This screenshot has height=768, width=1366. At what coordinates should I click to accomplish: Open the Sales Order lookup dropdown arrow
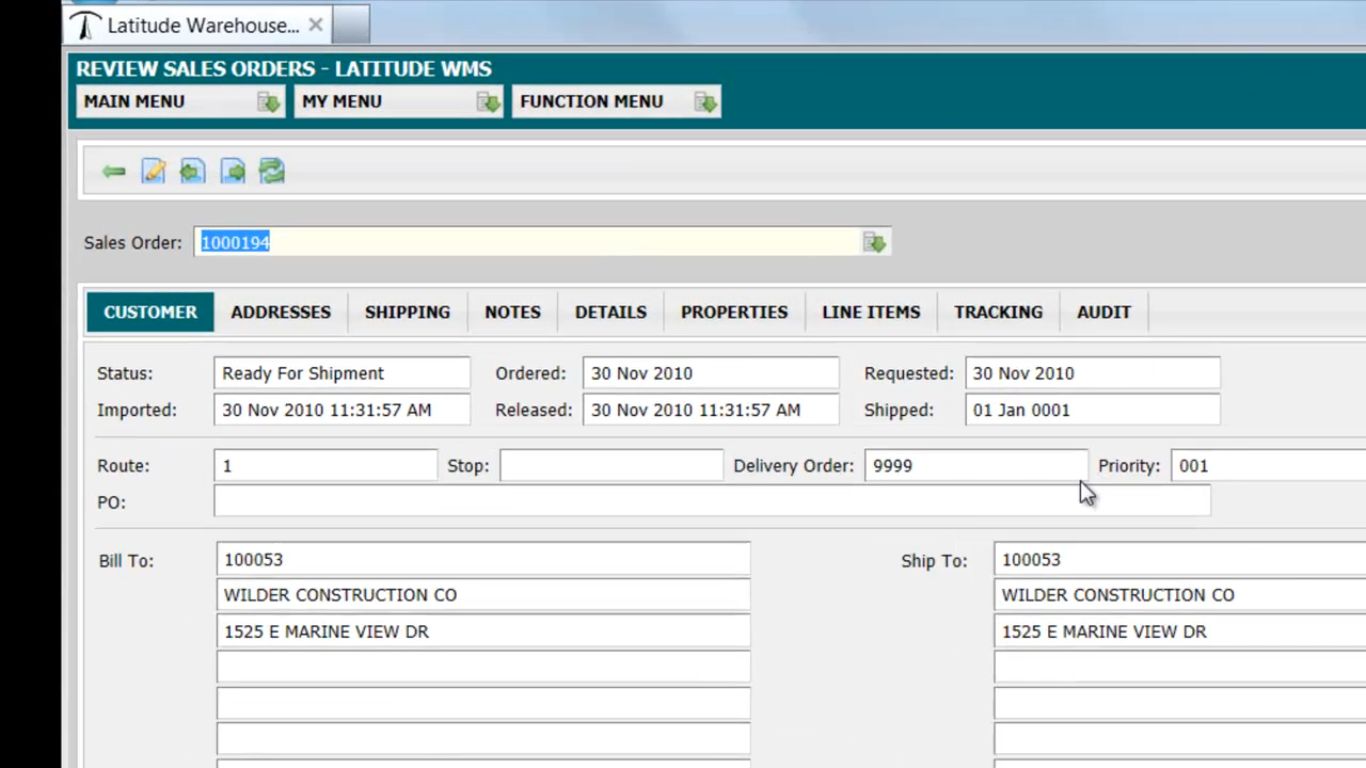pyautogui.click(x=875, y=242)
